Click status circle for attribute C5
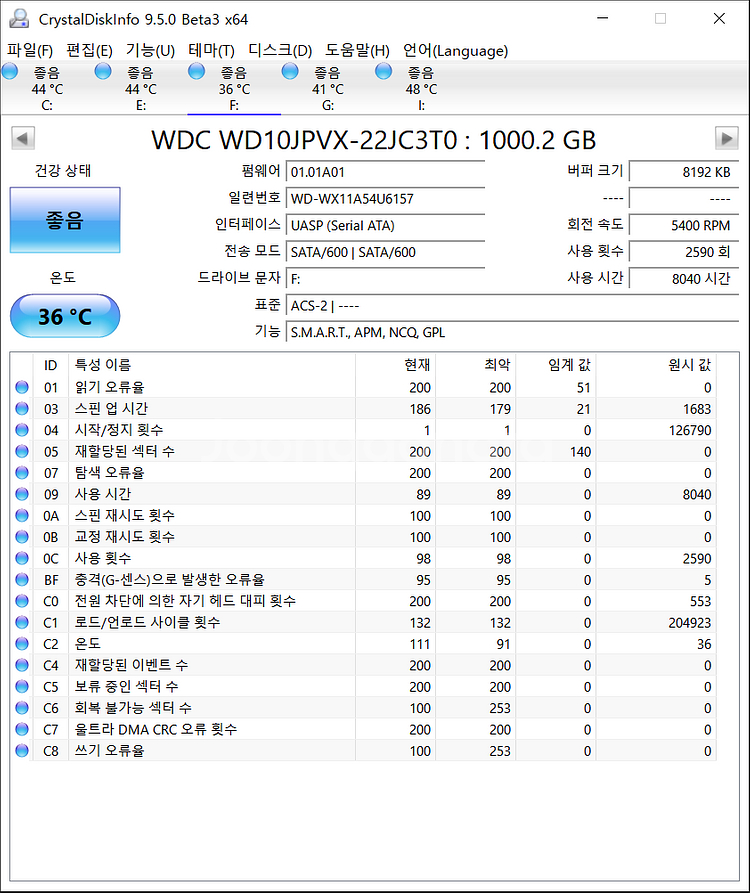750x893 pixels. 22,686
